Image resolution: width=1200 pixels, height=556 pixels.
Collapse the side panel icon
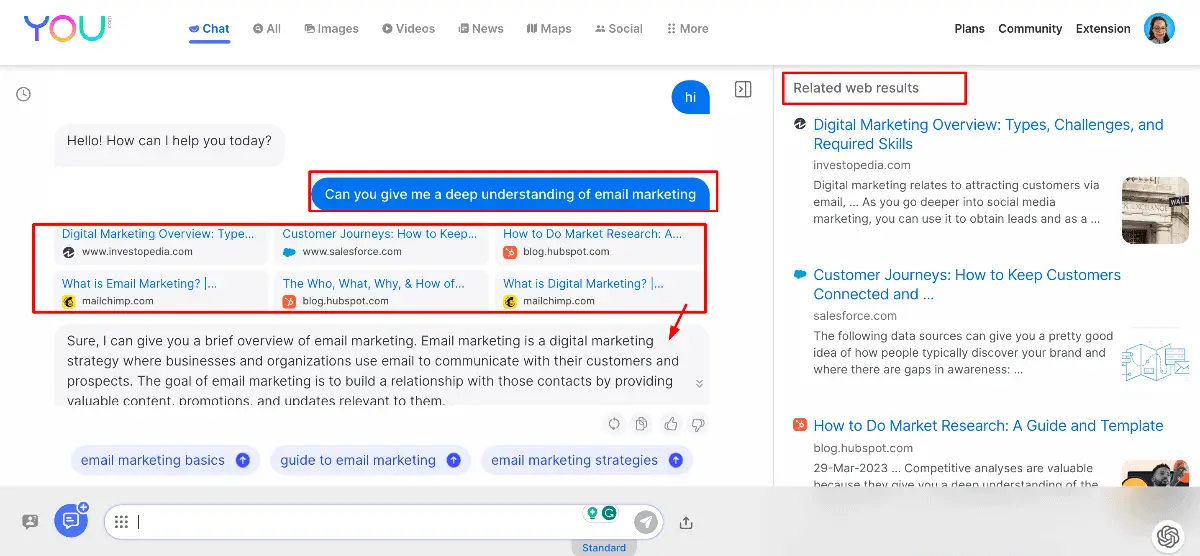pyautogui.click(x=743, y=89)
